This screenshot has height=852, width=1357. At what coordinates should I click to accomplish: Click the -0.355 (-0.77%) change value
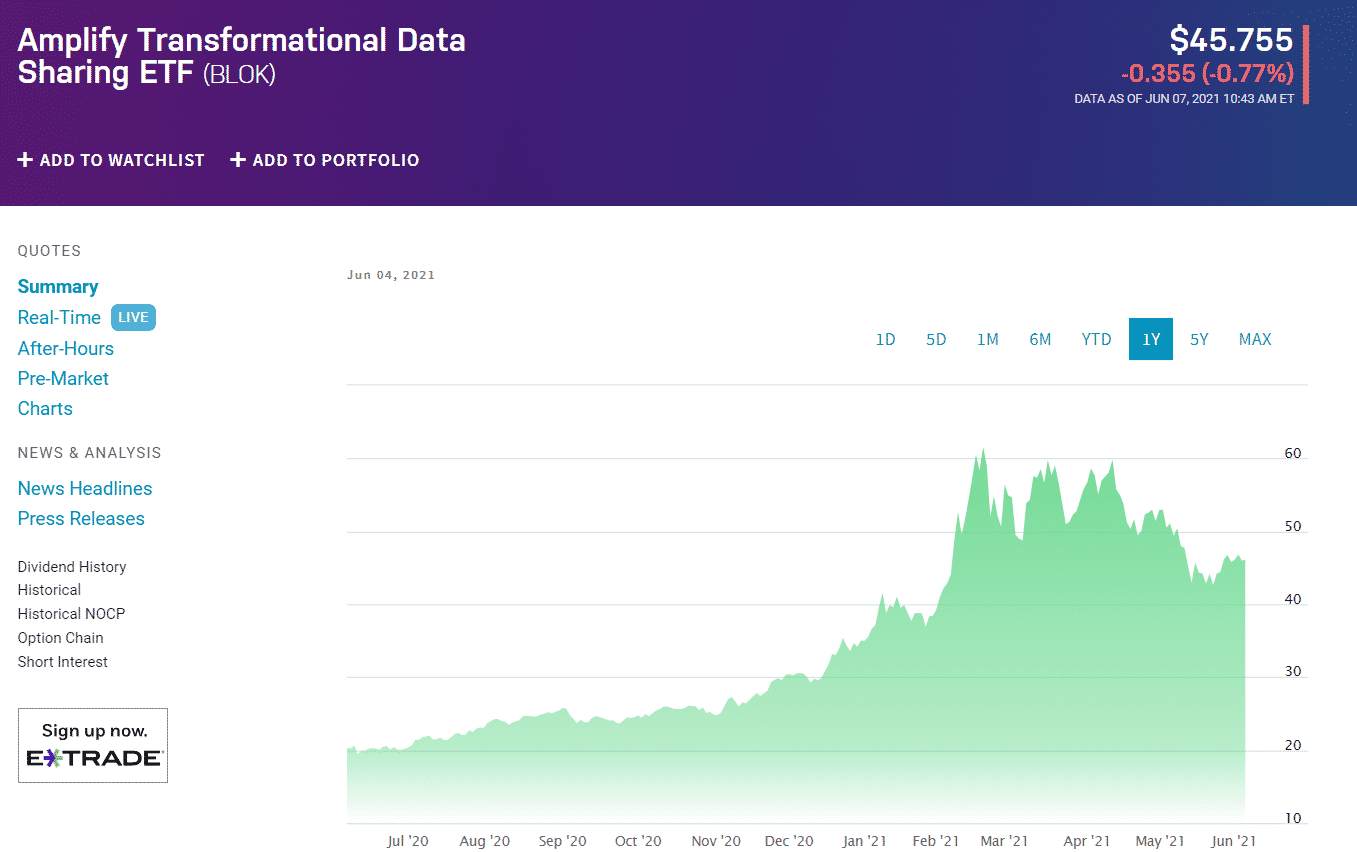[1207, 73]
